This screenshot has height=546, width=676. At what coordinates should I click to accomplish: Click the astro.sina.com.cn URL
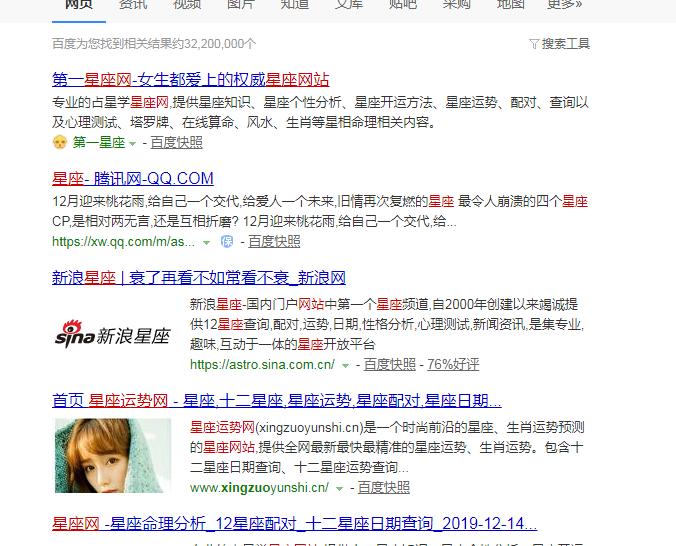262,364
